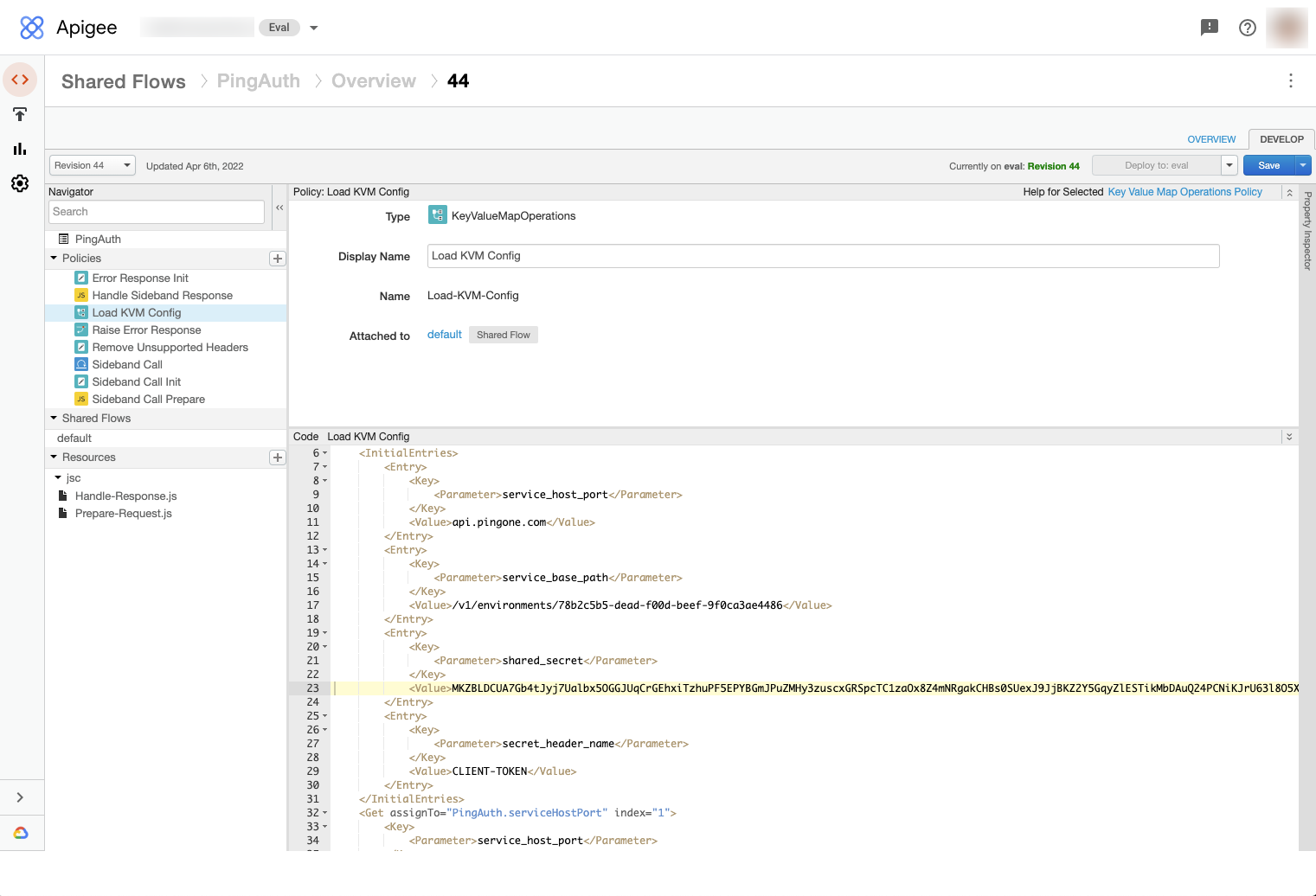Select the Error Response Init policy

coord(140,278)
